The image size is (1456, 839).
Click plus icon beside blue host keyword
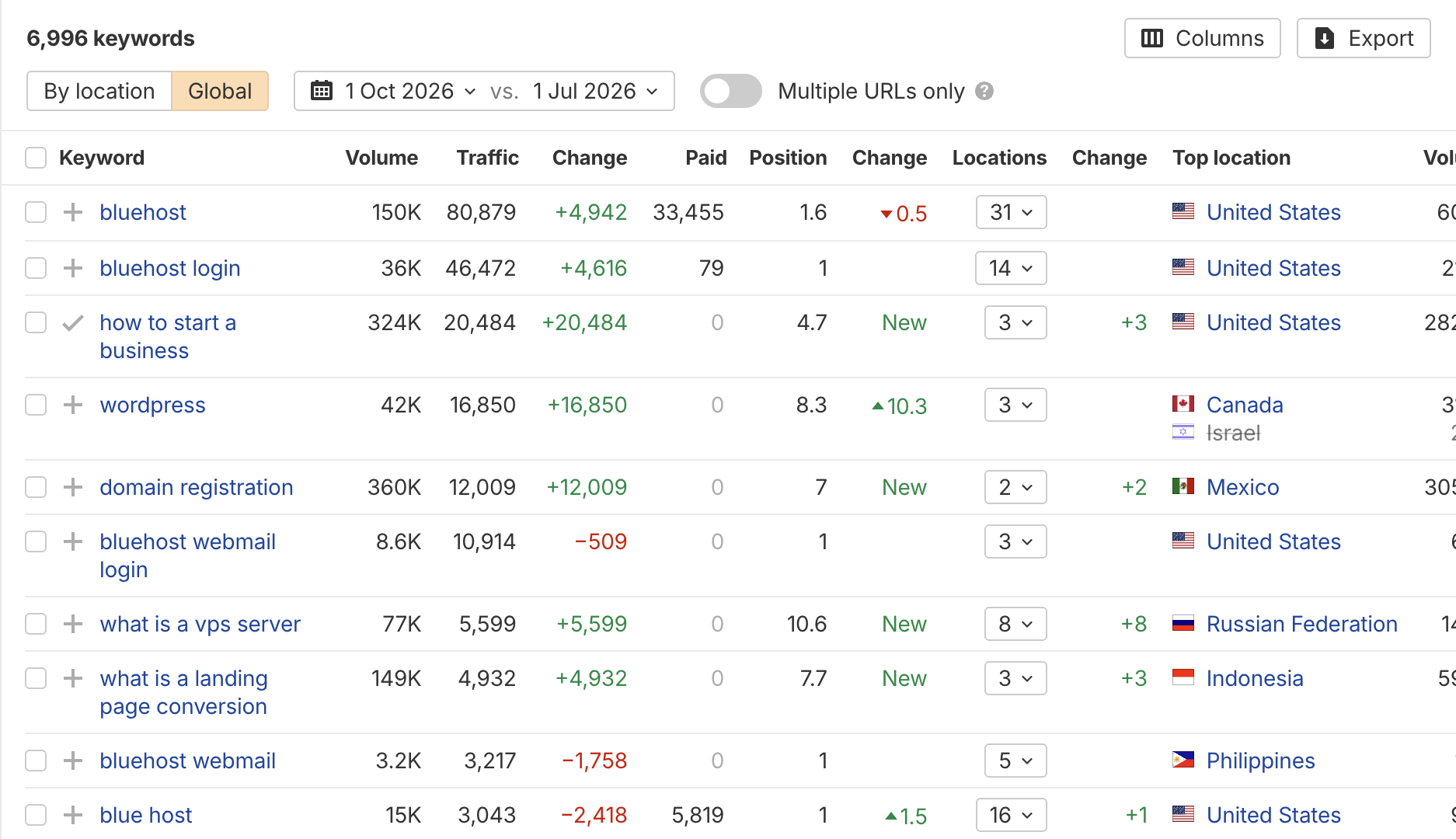[73, 815]
